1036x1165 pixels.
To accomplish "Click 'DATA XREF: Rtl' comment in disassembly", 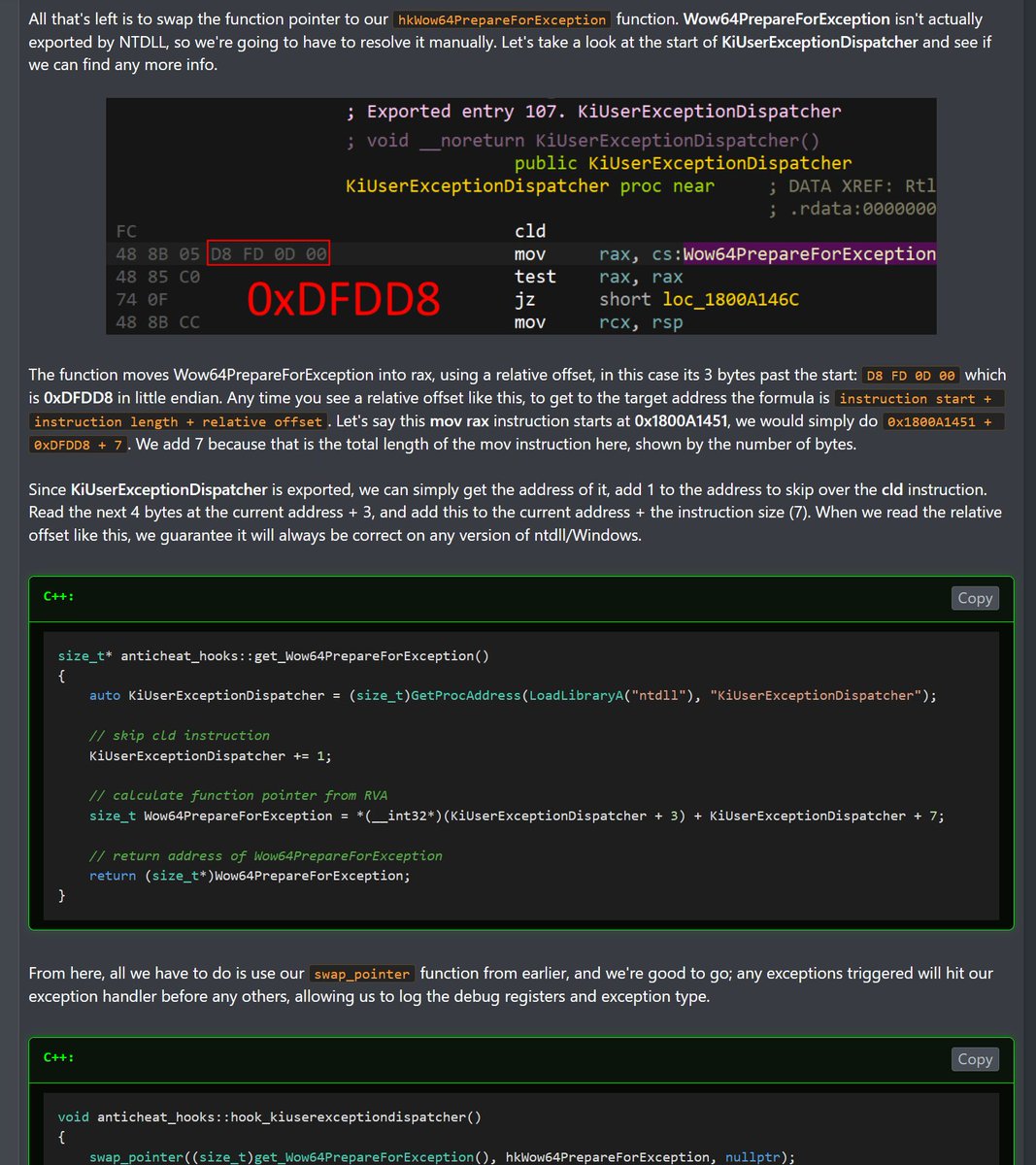I will click(862, 186).
